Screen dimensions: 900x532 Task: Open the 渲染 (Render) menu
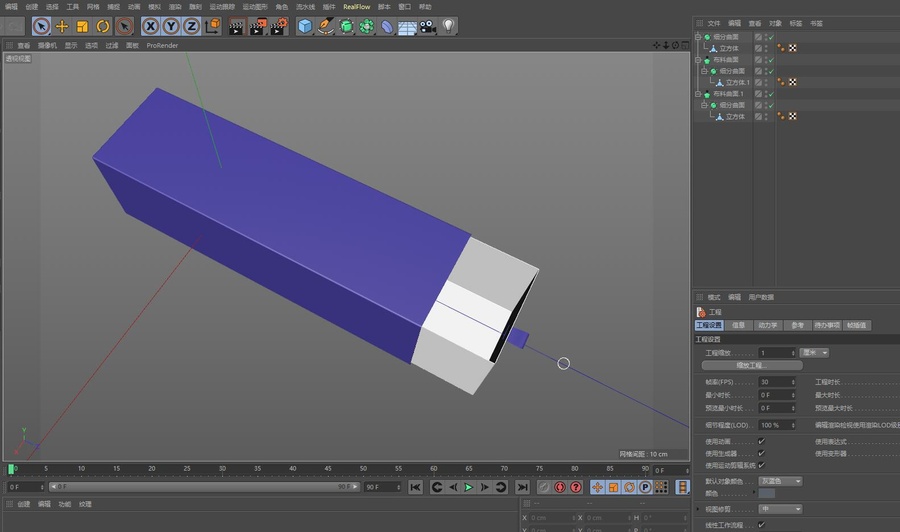tap(175, 7)
